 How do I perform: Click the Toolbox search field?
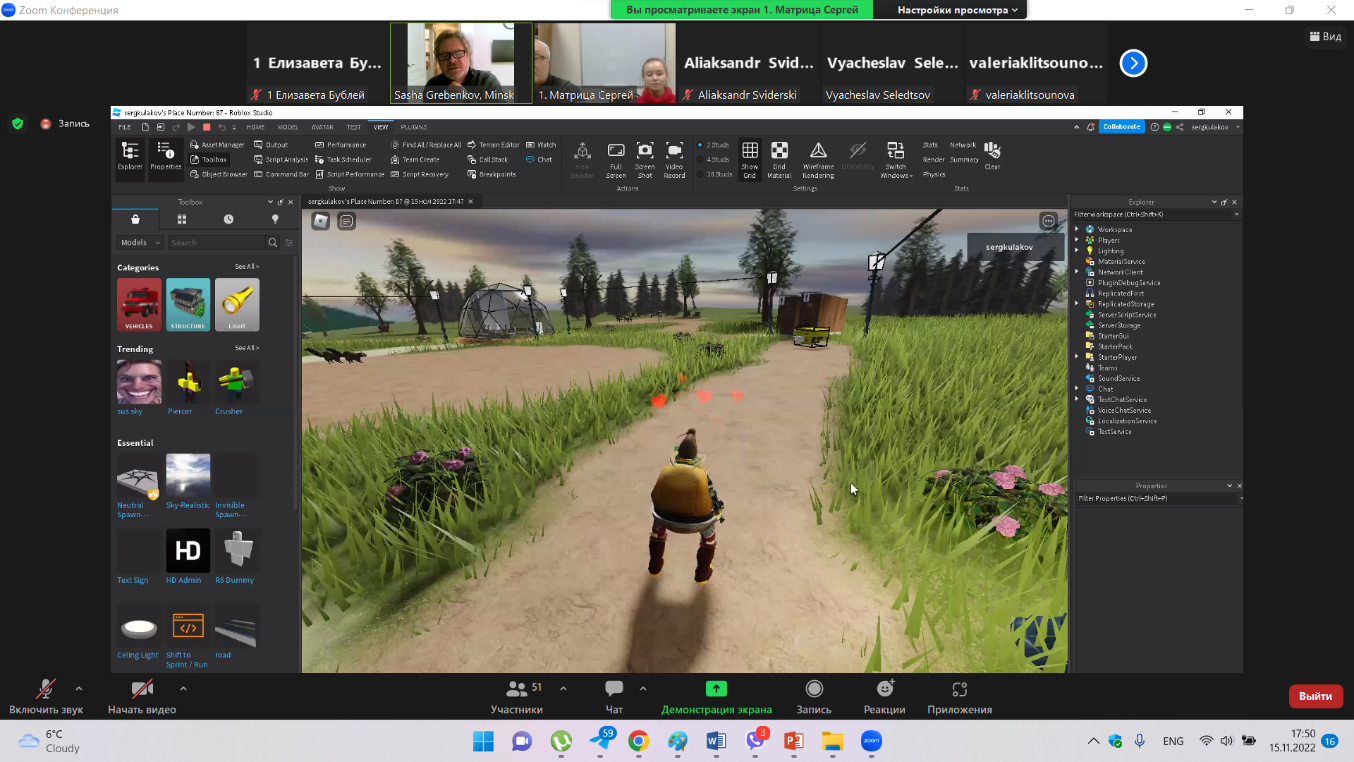(x=217, y=242)
